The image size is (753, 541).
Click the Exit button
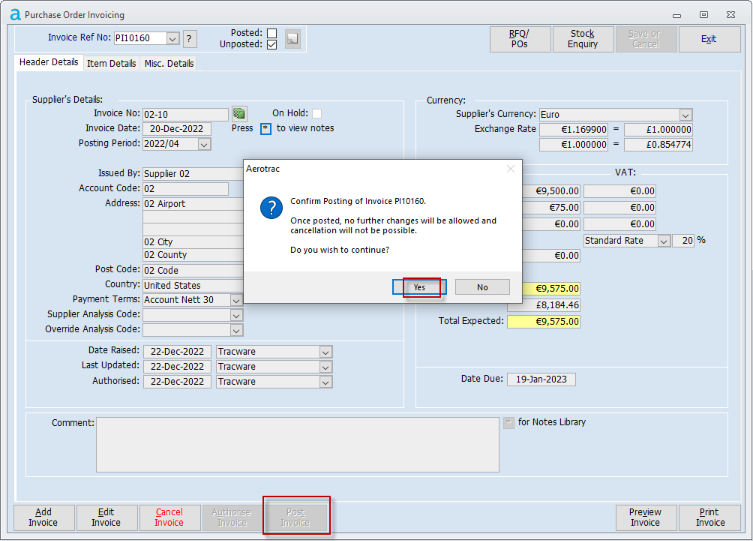pos(709,39)
